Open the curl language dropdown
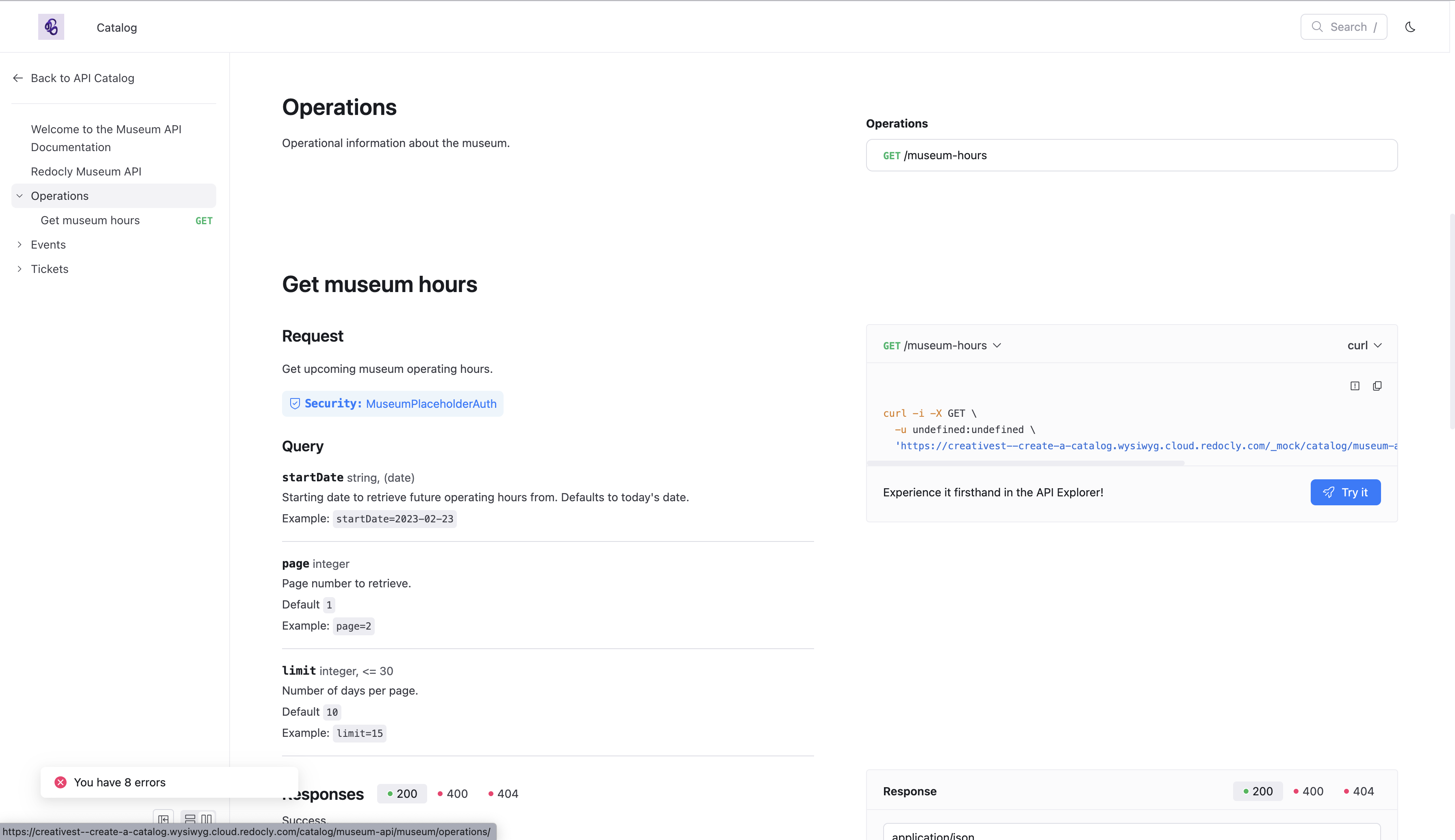This screenshot has height=840, width=1455. tap(1364, 346)
